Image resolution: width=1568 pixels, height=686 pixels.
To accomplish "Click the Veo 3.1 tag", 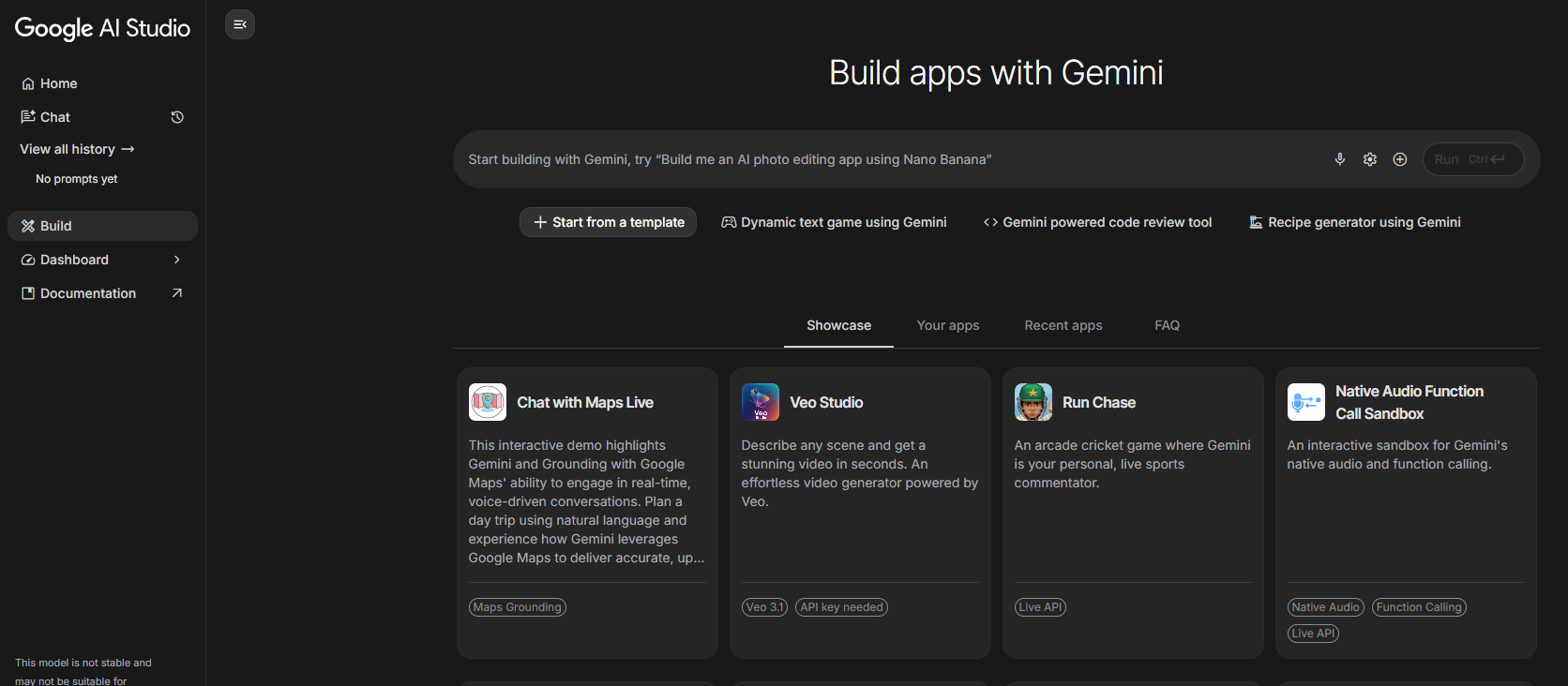I will (765, 607).
